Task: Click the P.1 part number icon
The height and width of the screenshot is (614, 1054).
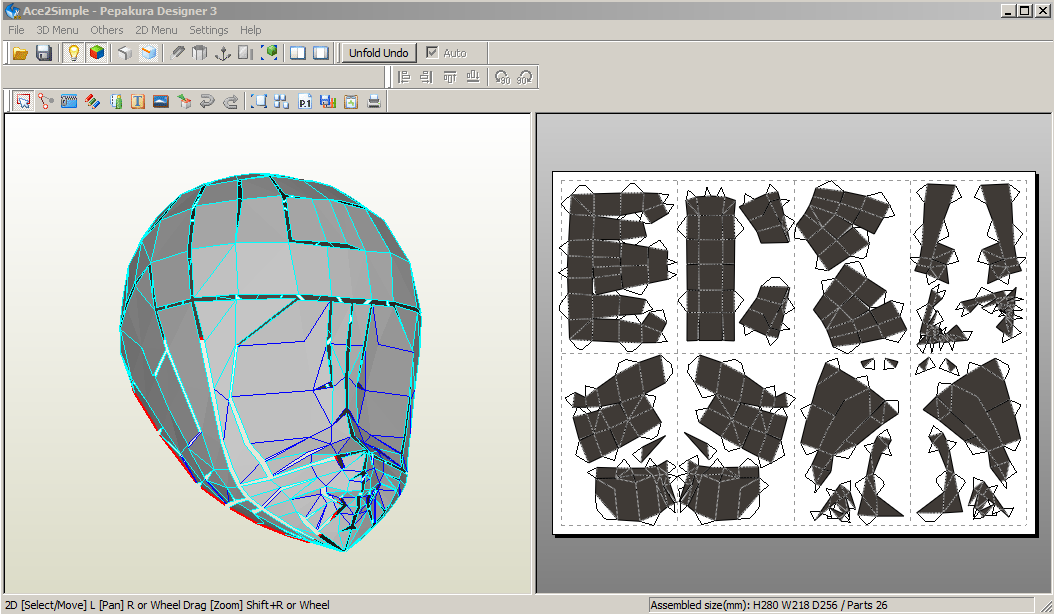Action: [305, 101]
